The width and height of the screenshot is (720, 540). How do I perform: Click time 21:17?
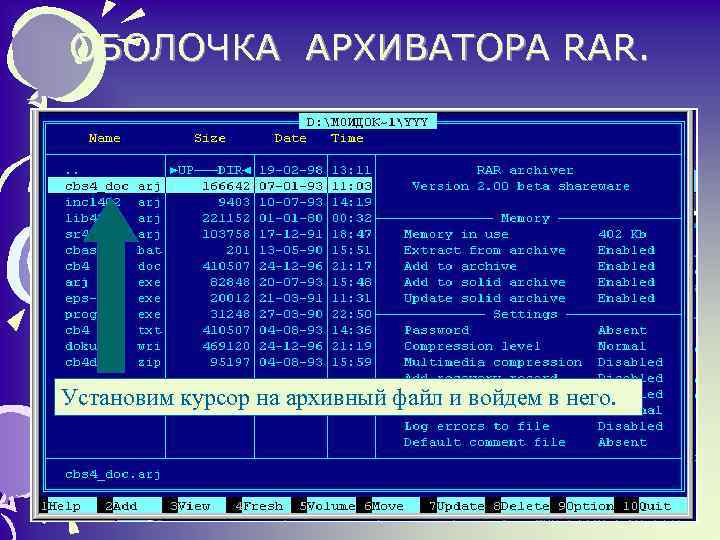351,266
